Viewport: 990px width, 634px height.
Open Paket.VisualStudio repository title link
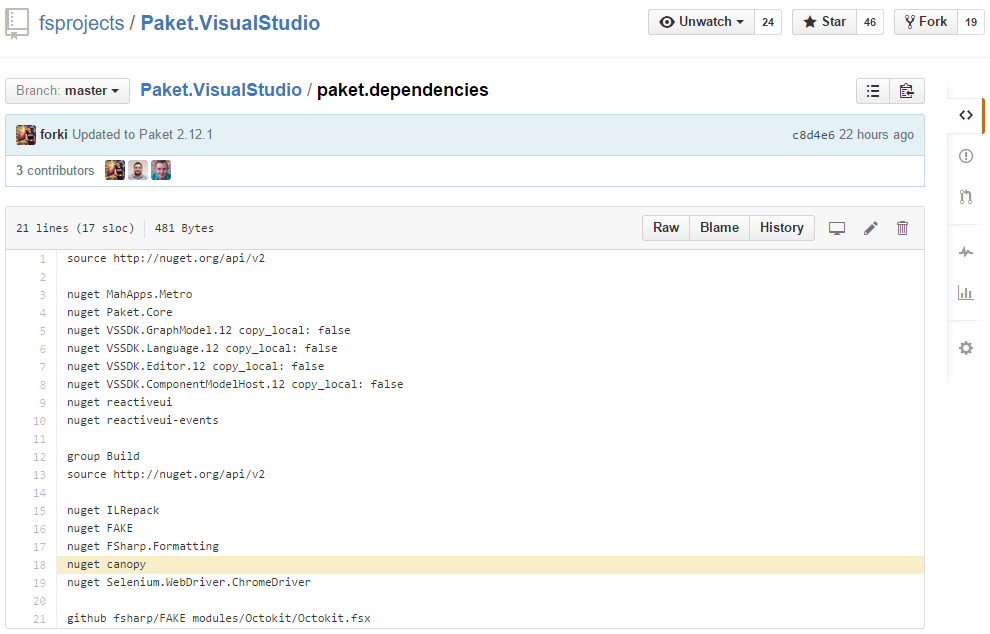click(230, 23)
